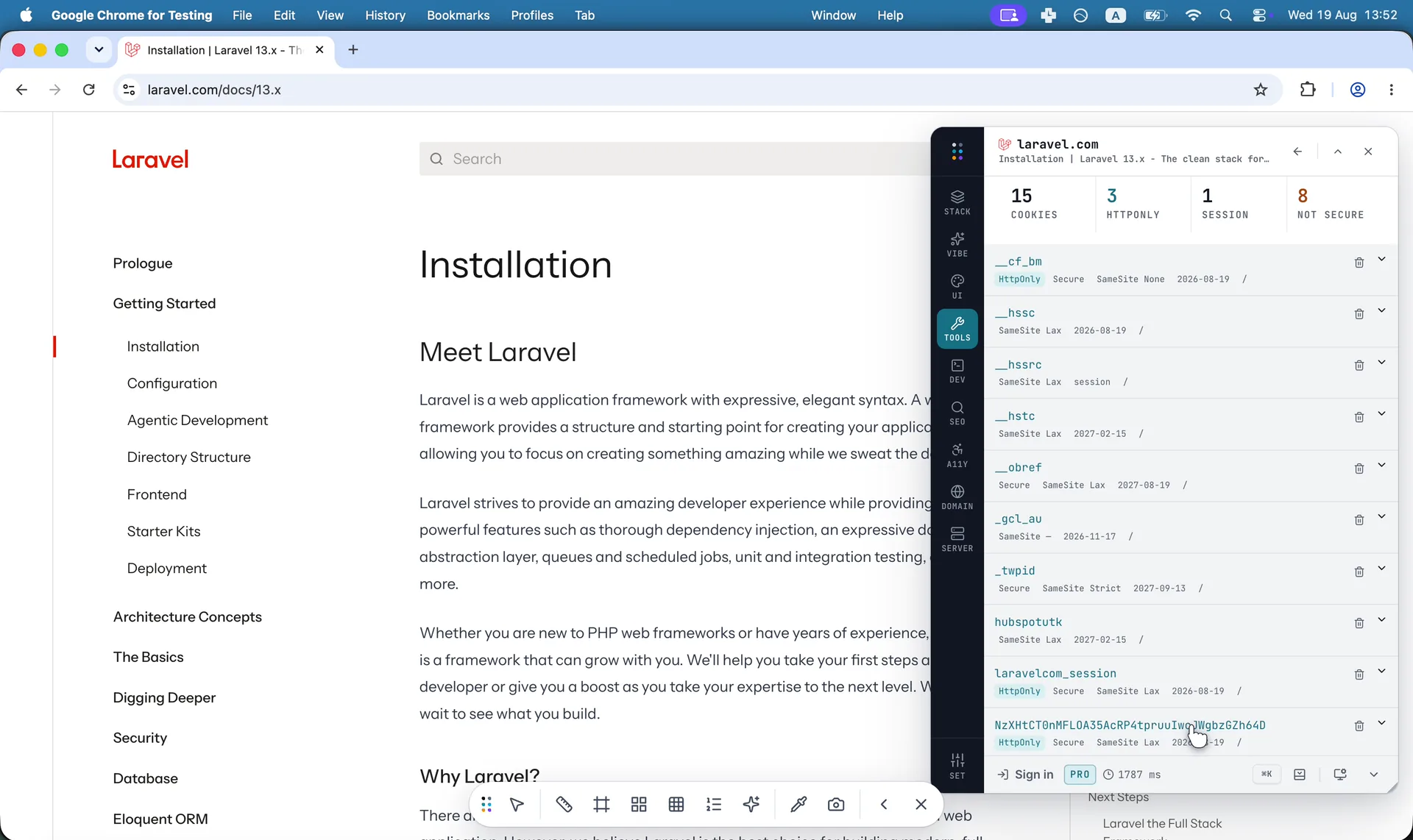Collapse the floating toolbar with left chevron

884,805
